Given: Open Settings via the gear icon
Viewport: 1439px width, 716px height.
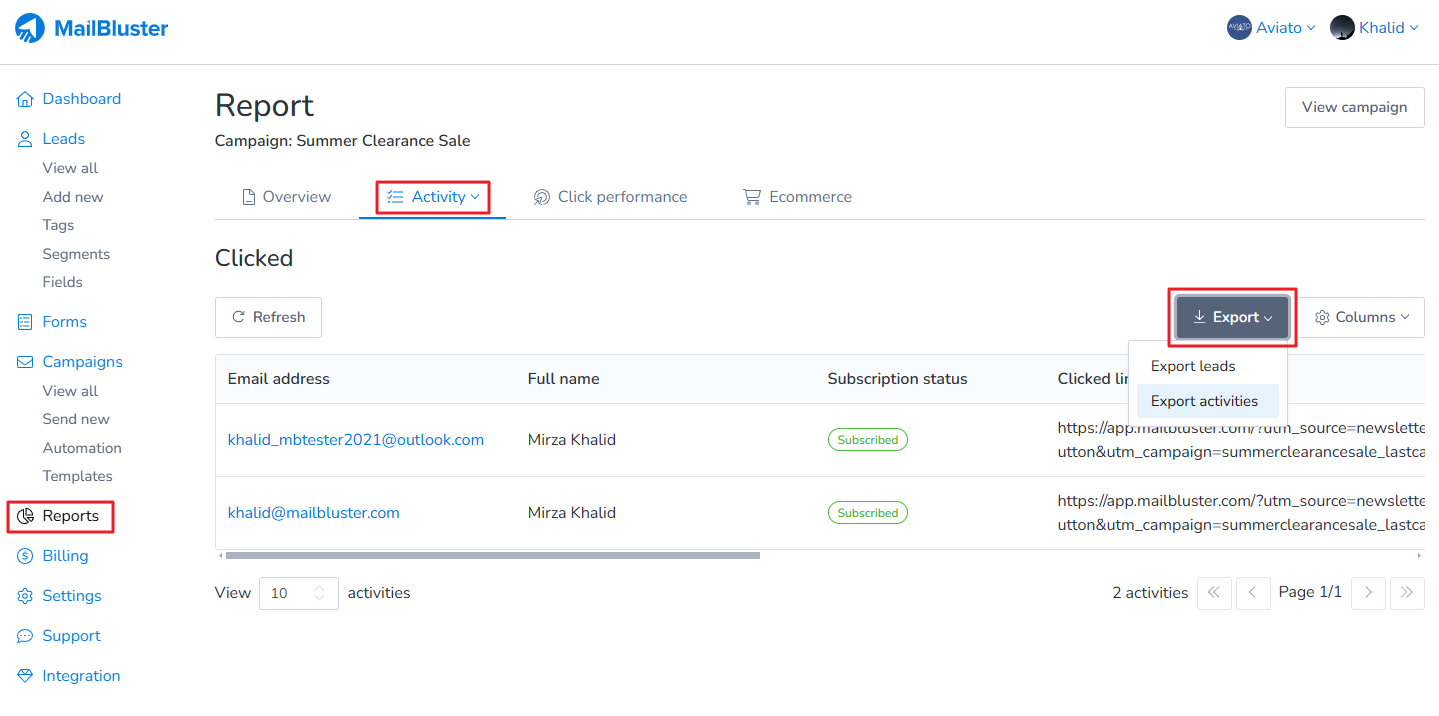Looking at the screenshot, I should [25, 596].
